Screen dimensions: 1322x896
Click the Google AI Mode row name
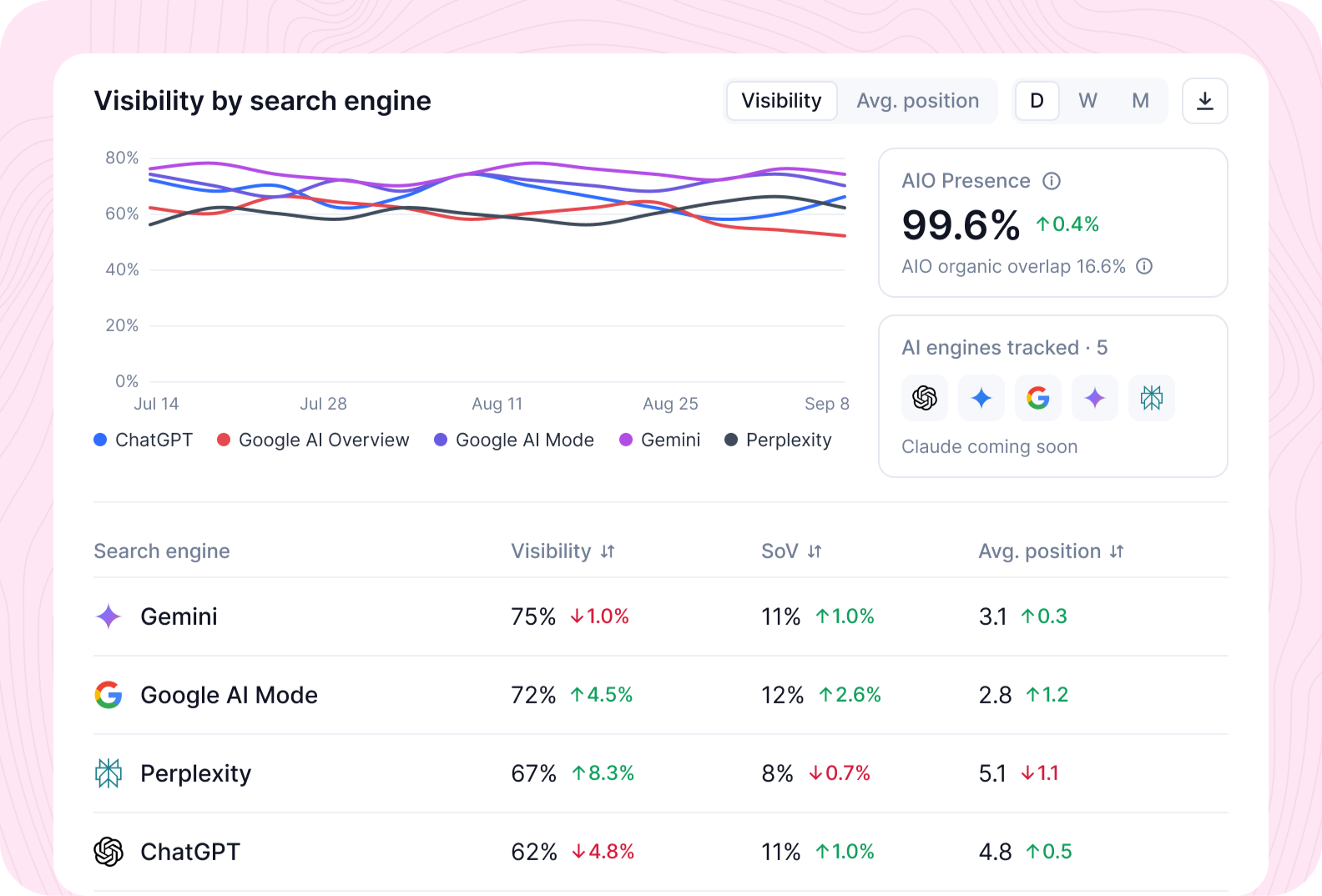(x=229, y=695)
